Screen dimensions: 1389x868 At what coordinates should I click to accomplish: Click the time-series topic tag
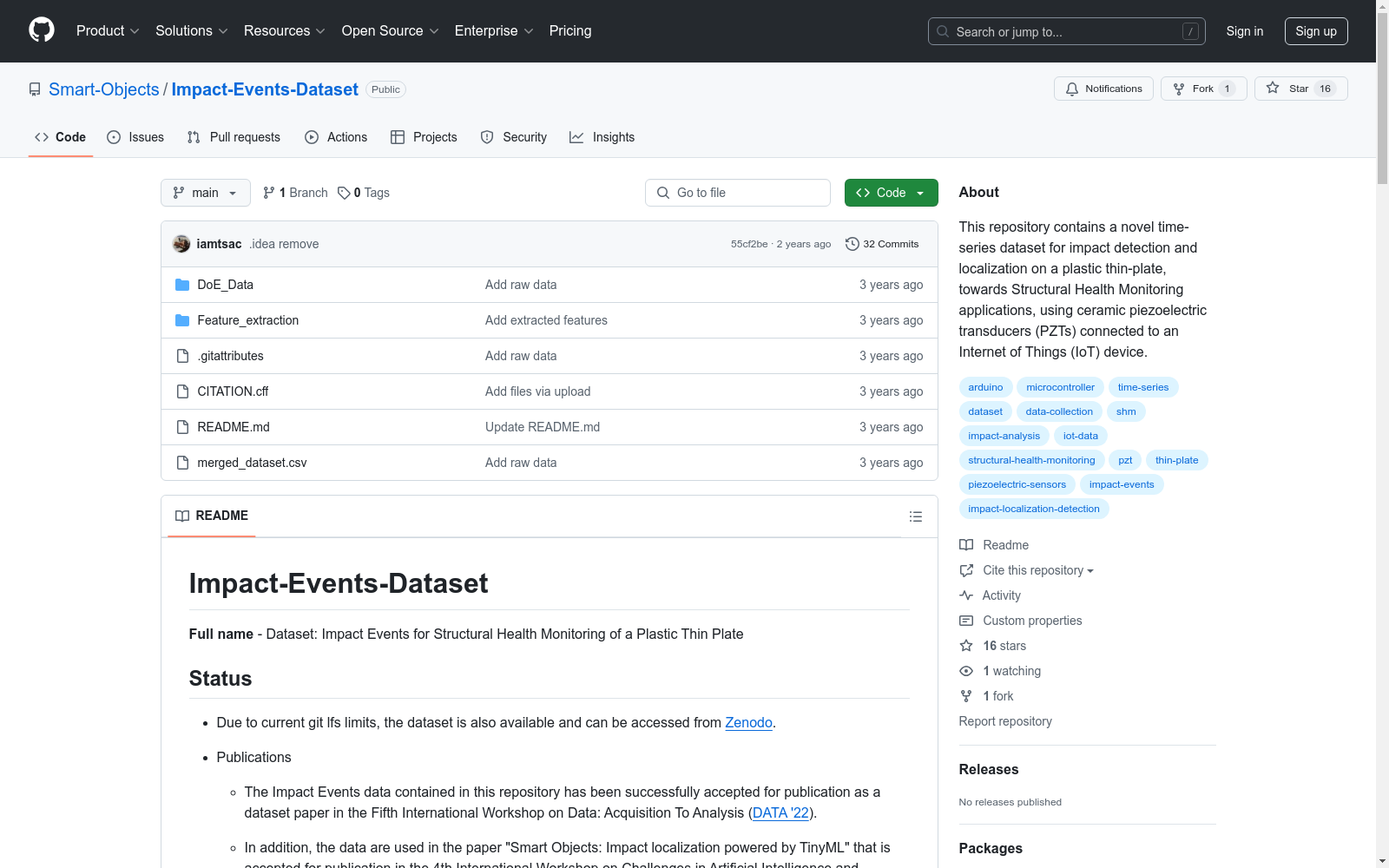(x=1143, y=387)
